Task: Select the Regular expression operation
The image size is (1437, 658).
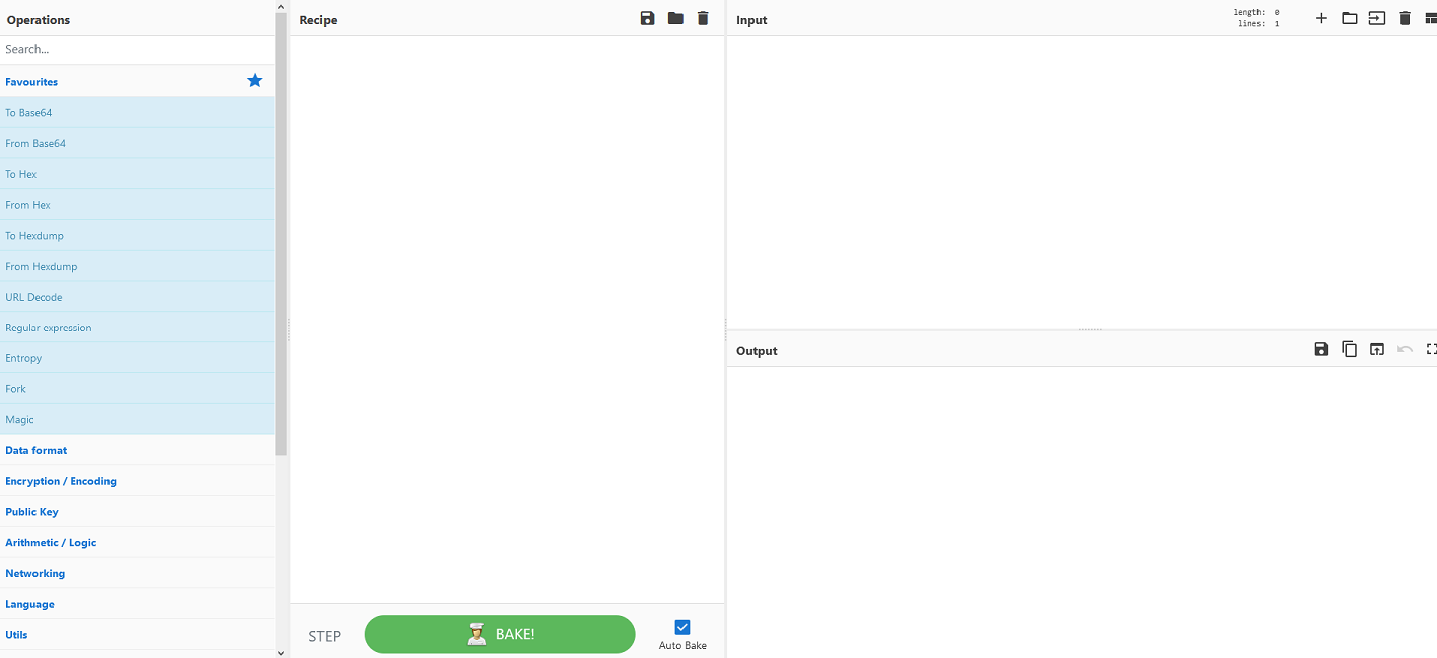Action: (137, 327)
